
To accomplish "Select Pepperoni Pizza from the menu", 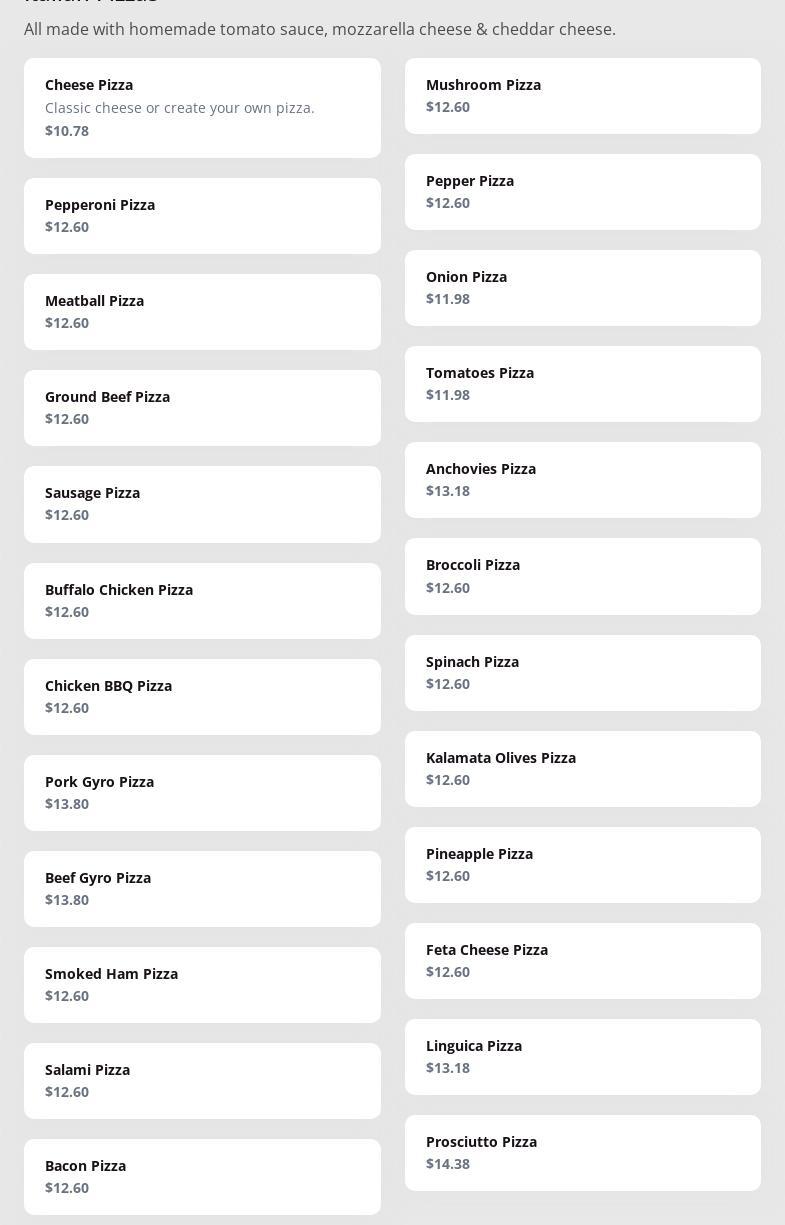I will click(202, 216).
